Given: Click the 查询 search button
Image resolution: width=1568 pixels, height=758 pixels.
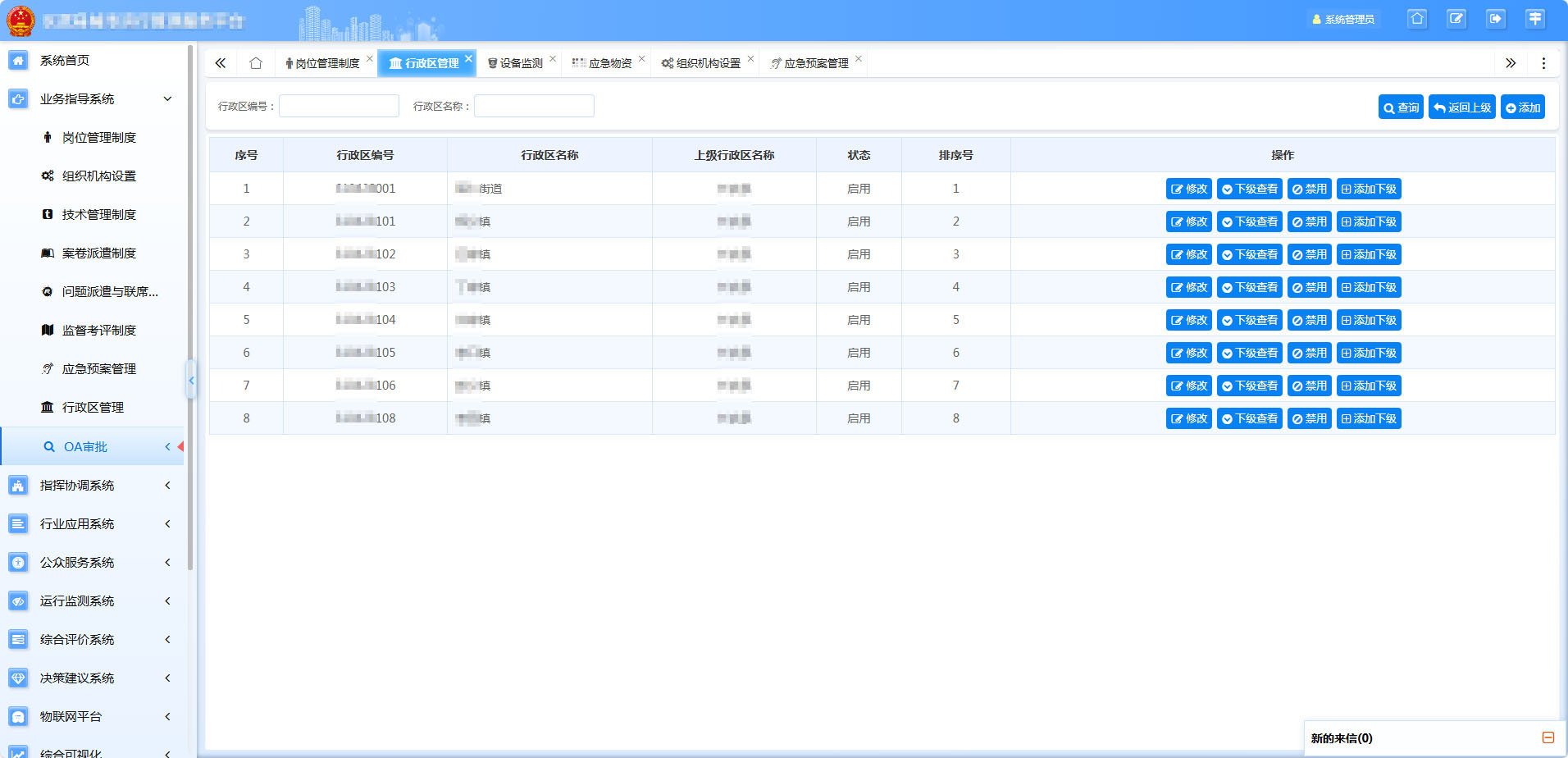Looking at the screenshot, I should coord(1401,107).
